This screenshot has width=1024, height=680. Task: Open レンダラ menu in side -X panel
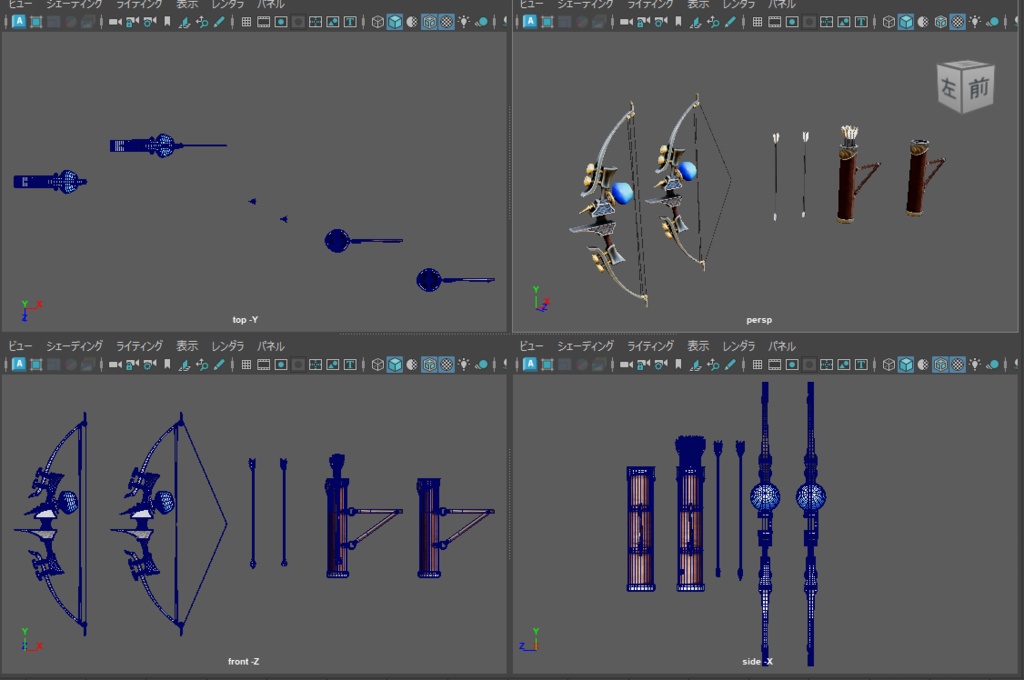coord(739,346)
